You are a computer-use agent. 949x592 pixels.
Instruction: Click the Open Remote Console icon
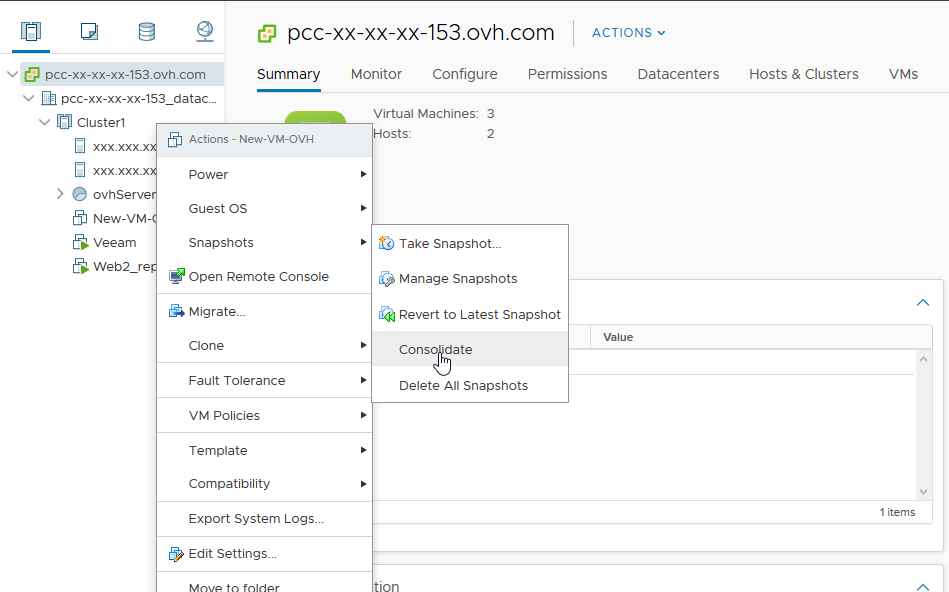tap(177, 276)
